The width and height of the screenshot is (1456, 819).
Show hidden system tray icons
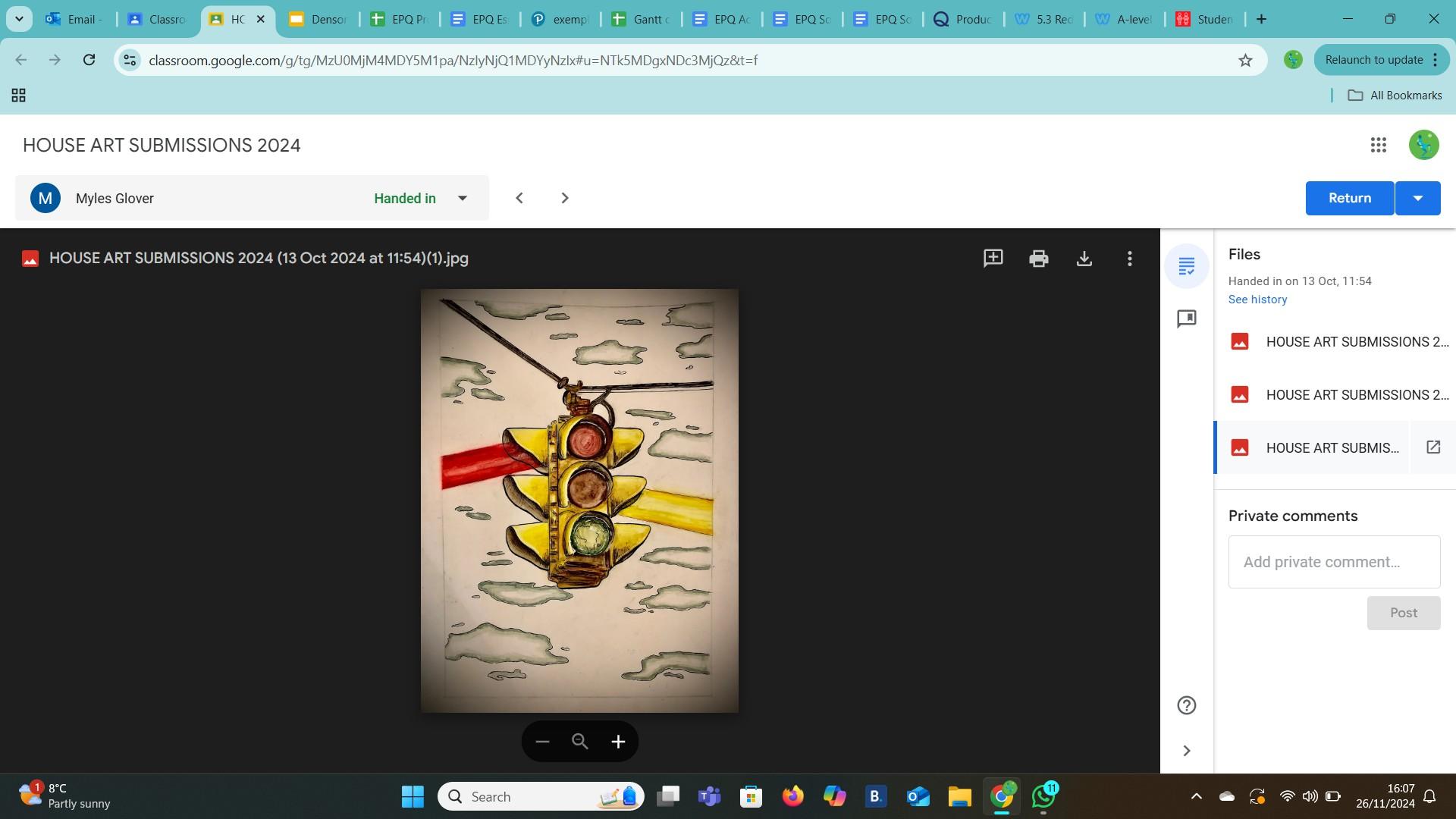tap(1196, 796)
